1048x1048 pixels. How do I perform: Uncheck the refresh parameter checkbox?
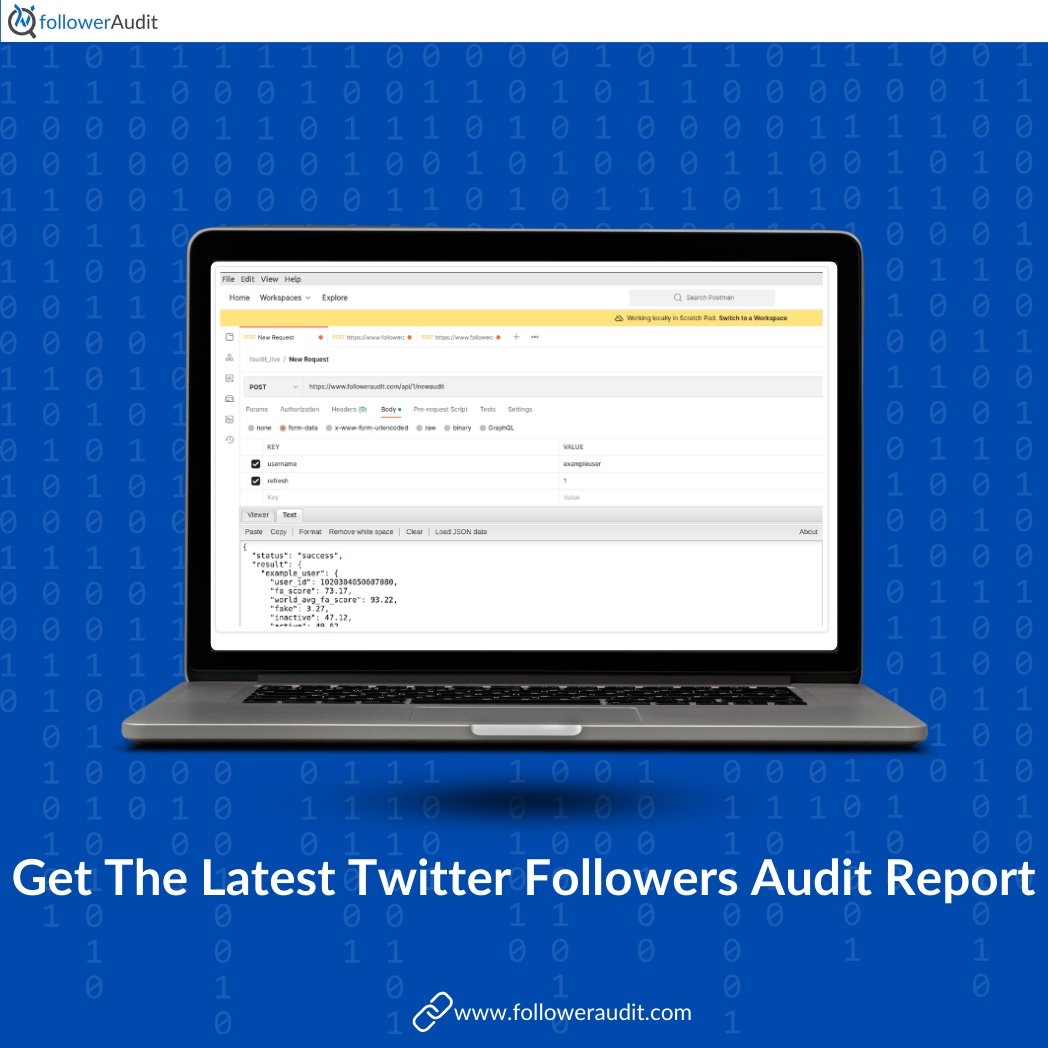coord(255,481)
